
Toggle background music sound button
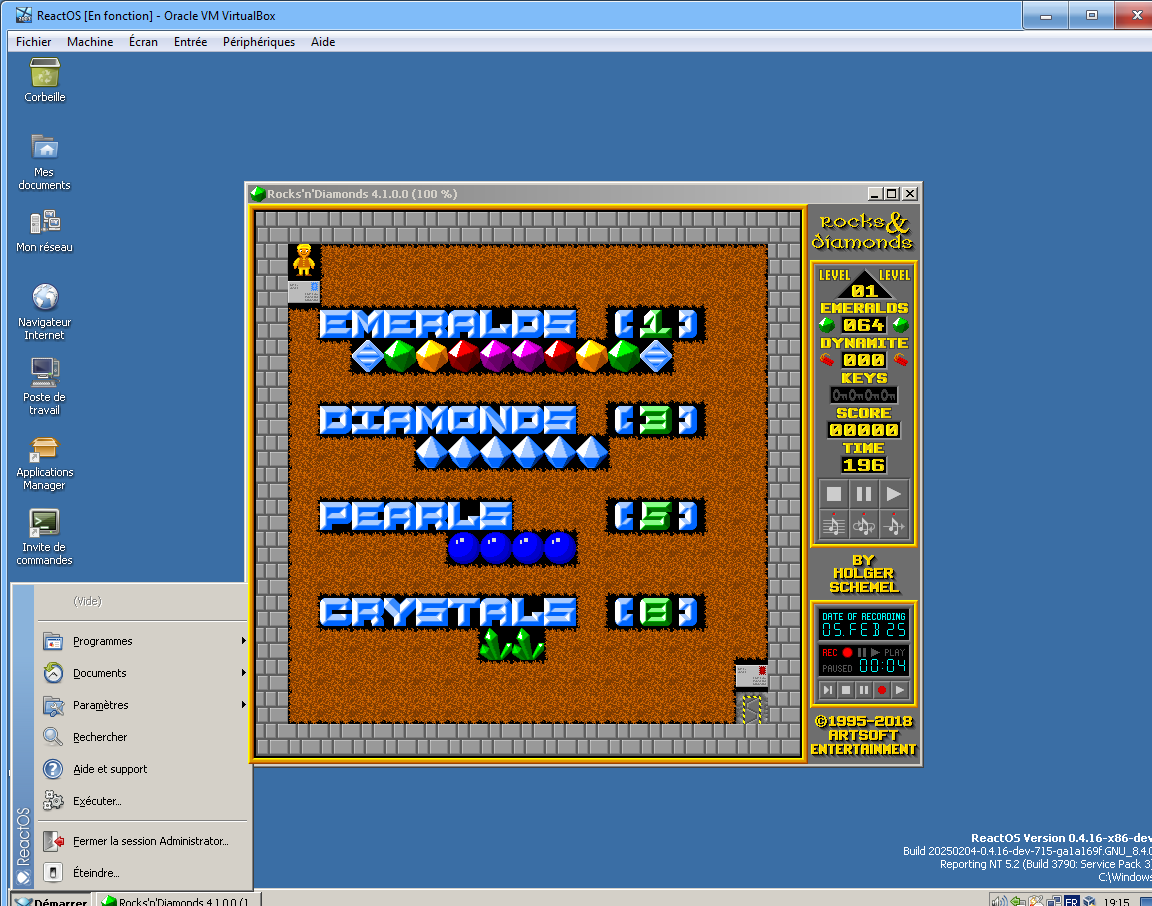tap(833, 525)
